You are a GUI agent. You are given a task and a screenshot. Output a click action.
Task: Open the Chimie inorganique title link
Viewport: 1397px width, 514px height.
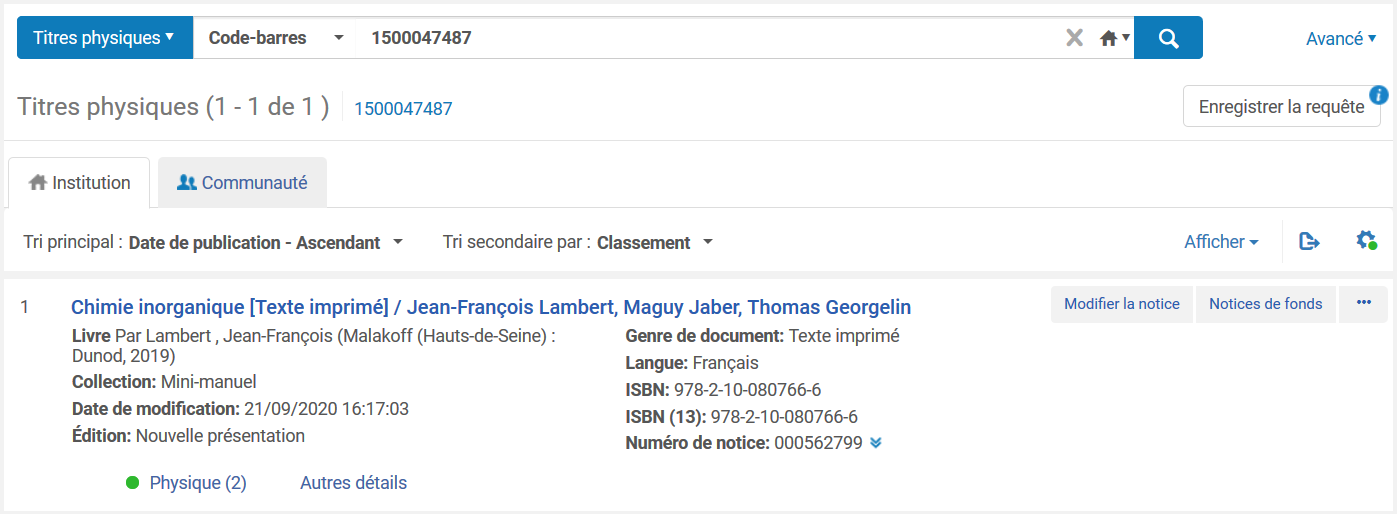click(491, 307)
